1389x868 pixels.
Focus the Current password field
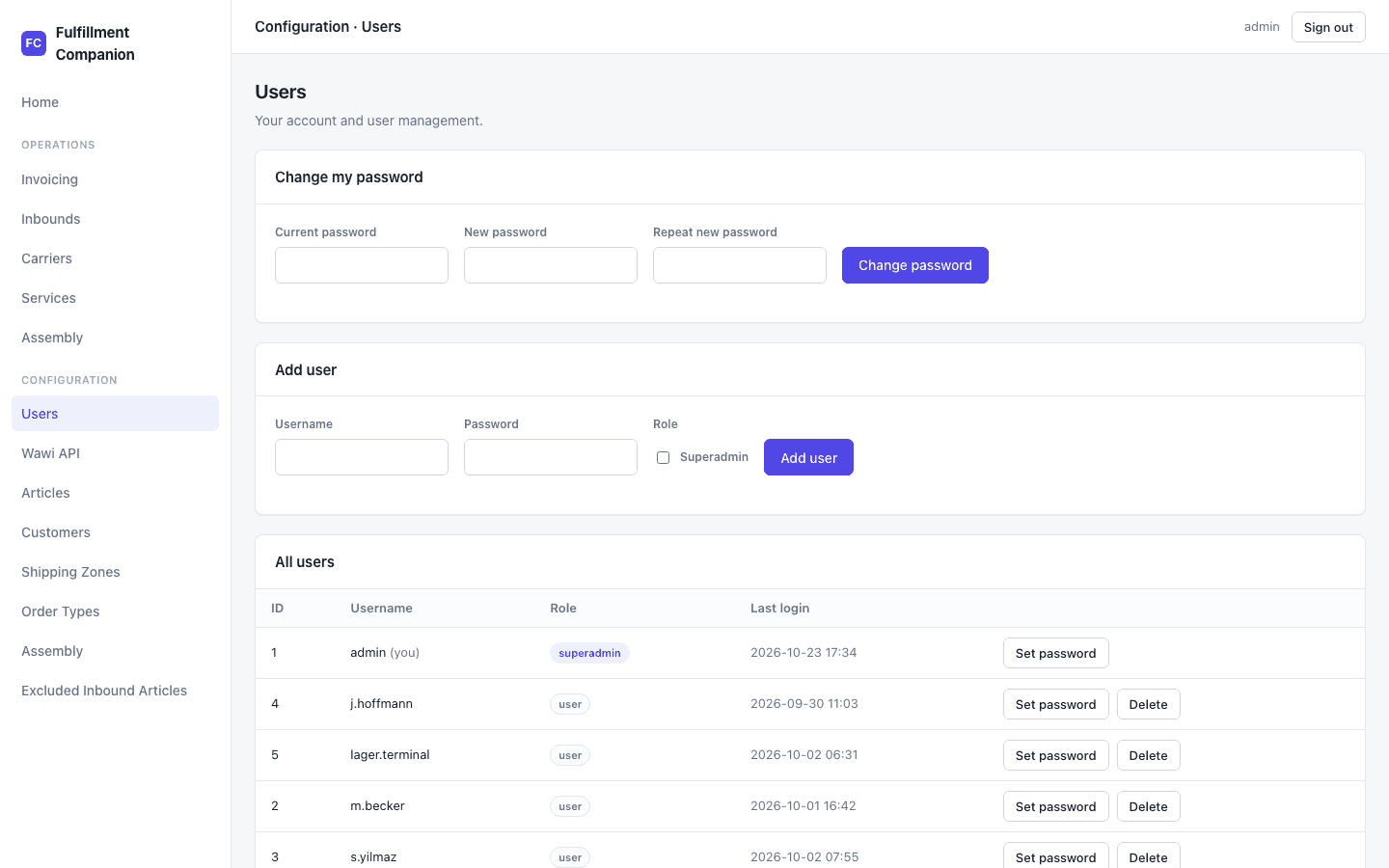click(362, 265)
